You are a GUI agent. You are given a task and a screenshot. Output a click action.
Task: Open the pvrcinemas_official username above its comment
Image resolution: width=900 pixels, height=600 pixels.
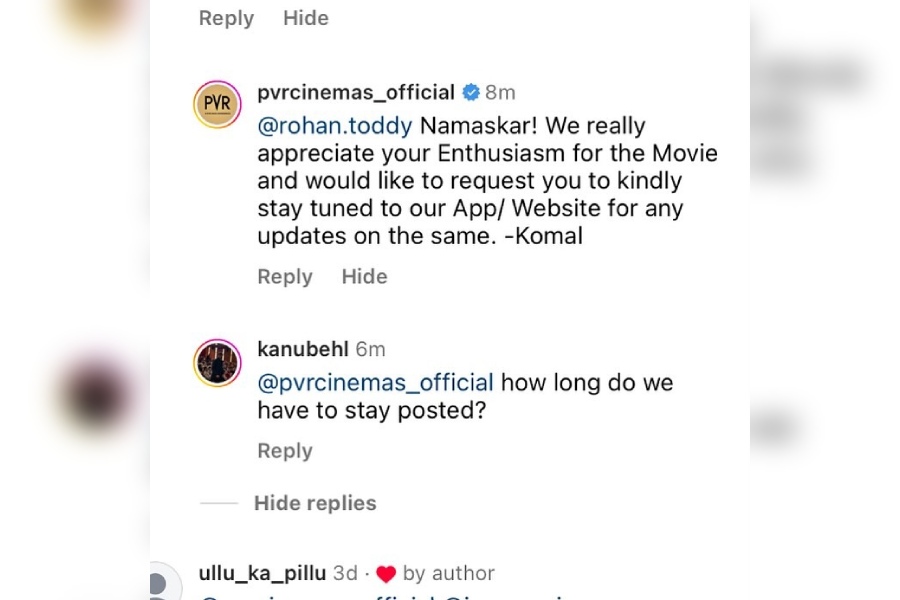[356, 93]
